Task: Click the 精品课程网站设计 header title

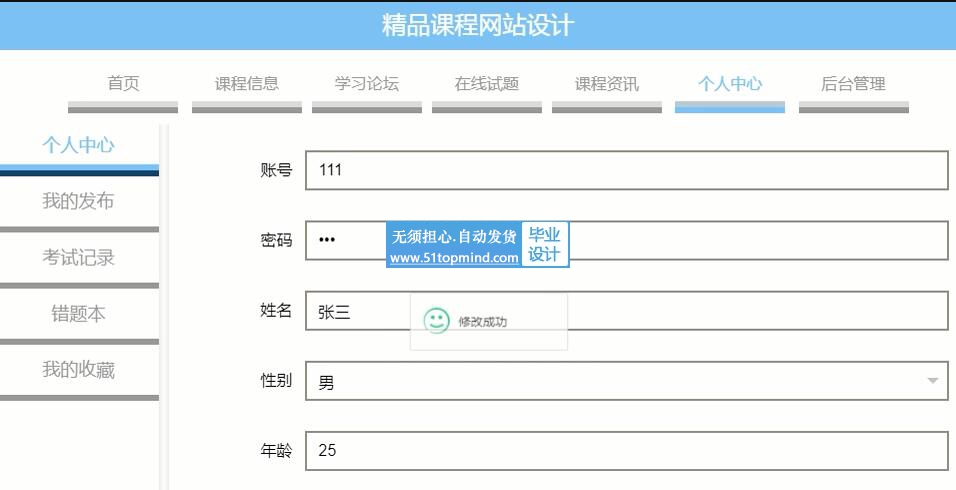Action: [x=478, y=25]
